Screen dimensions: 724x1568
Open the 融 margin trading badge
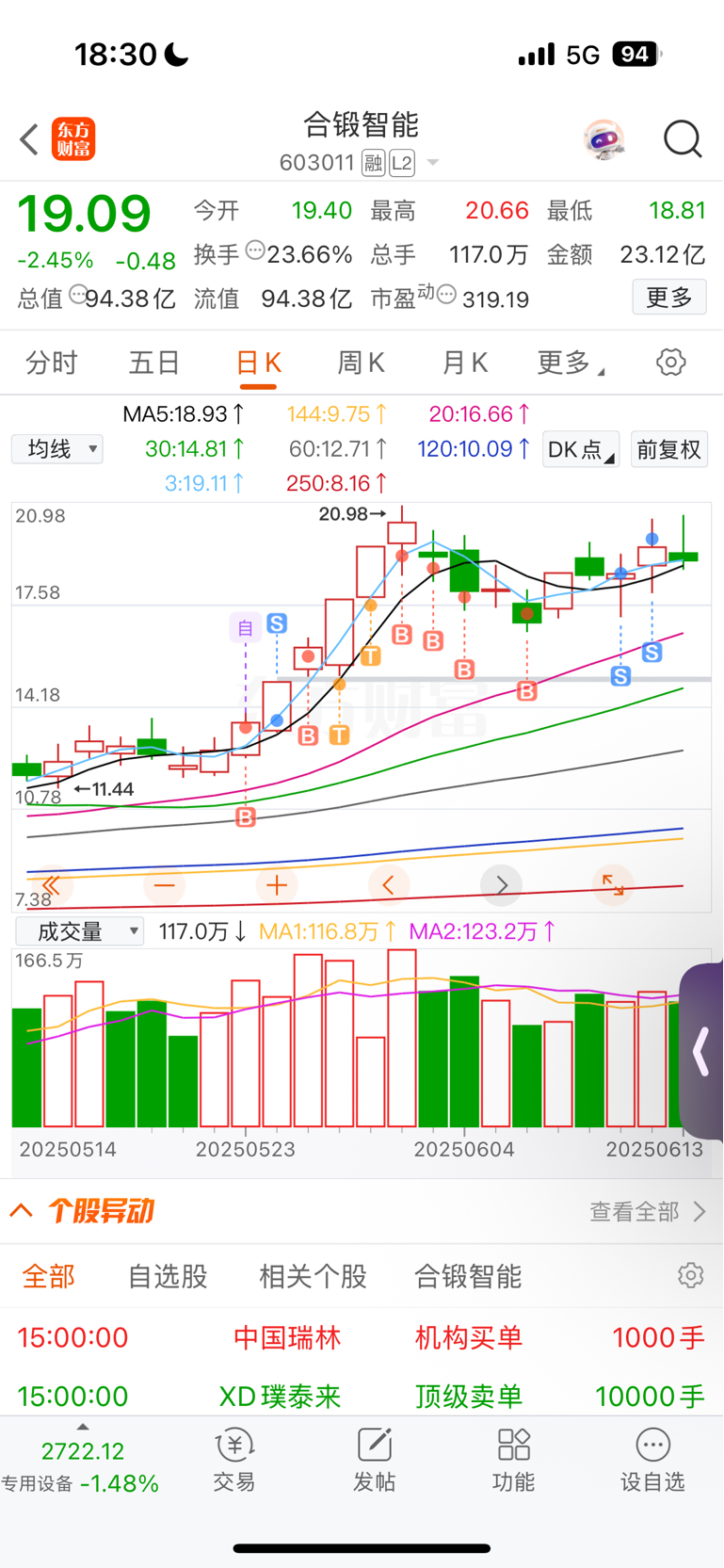click(373, 163)
